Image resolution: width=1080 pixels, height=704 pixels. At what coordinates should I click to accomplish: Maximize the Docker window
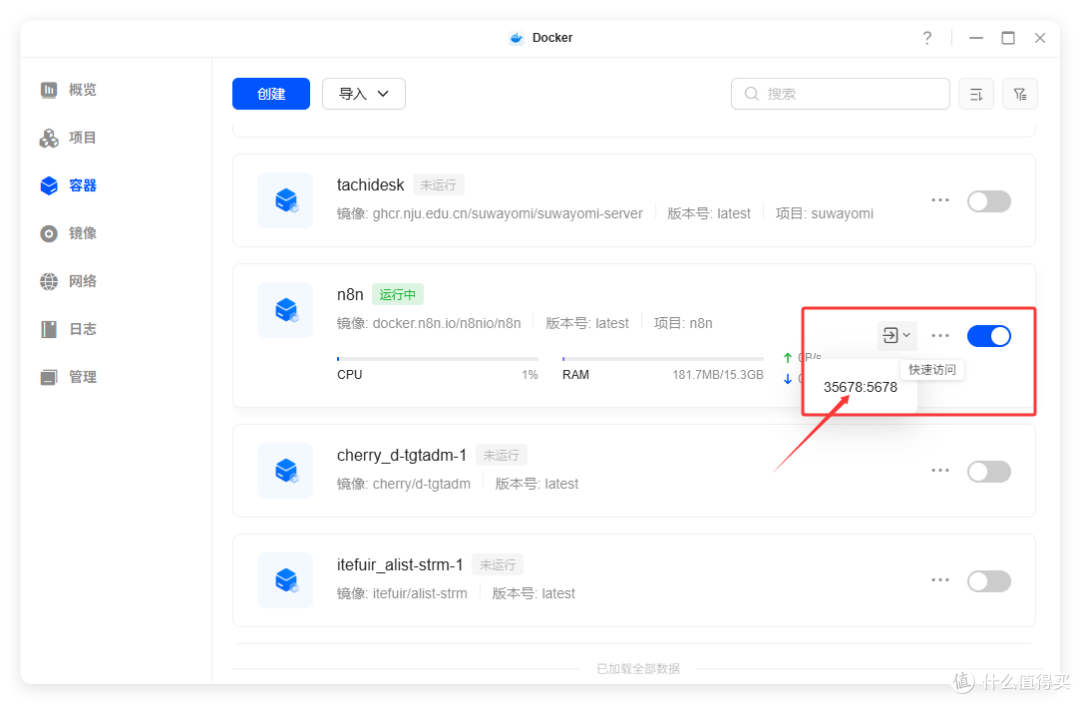tap(1008, 38)
